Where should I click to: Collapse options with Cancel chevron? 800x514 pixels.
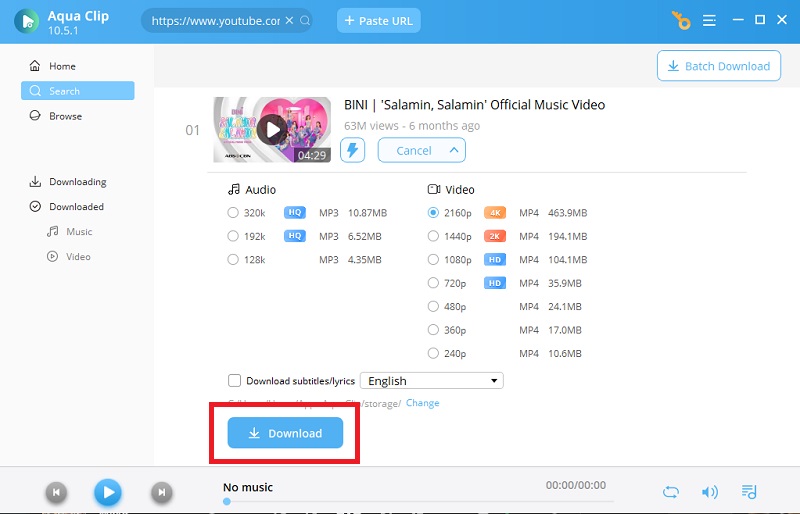pos(454,150)
